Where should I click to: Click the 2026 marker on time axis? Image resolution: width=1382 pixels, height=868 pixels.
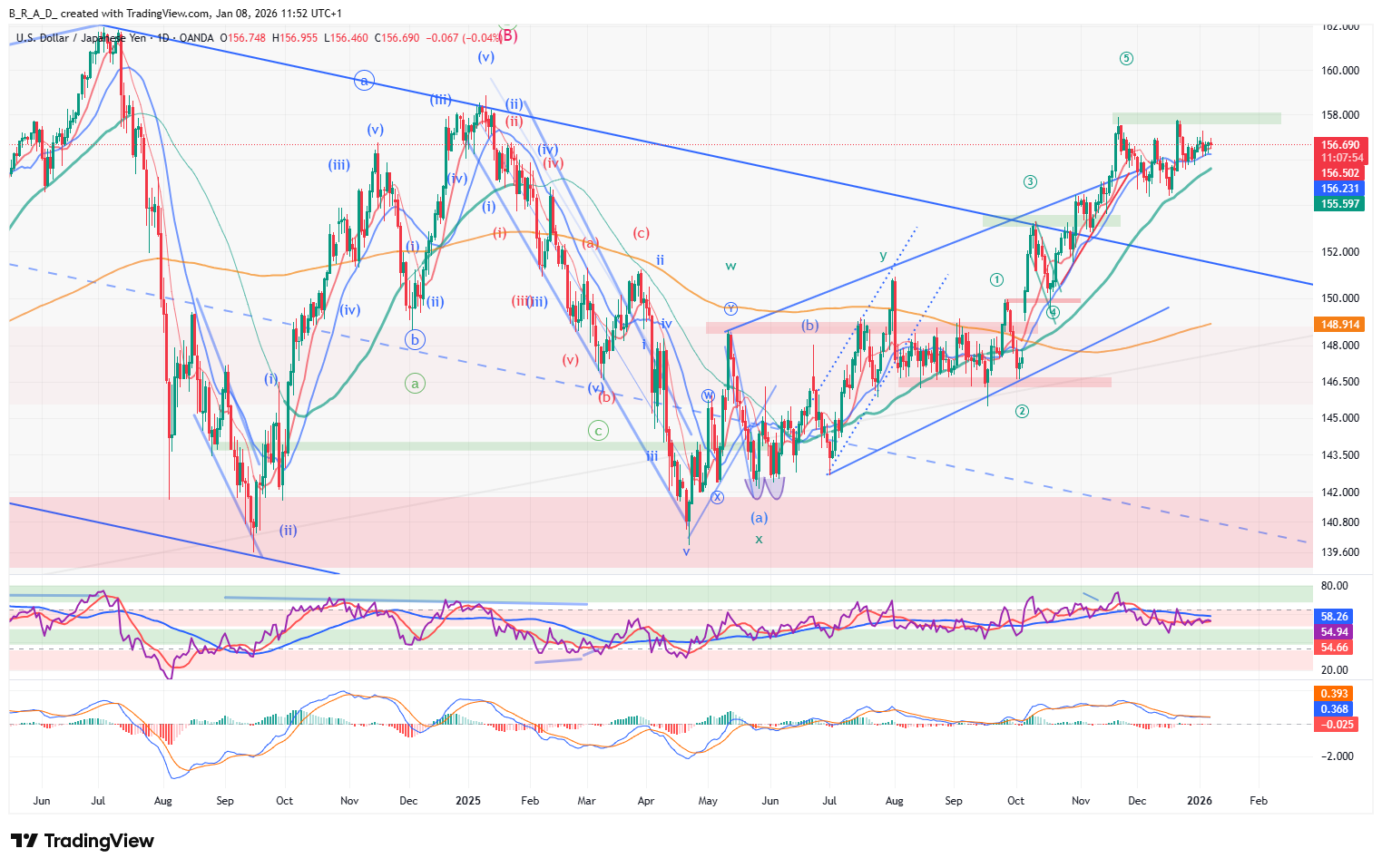point(1200,801)
